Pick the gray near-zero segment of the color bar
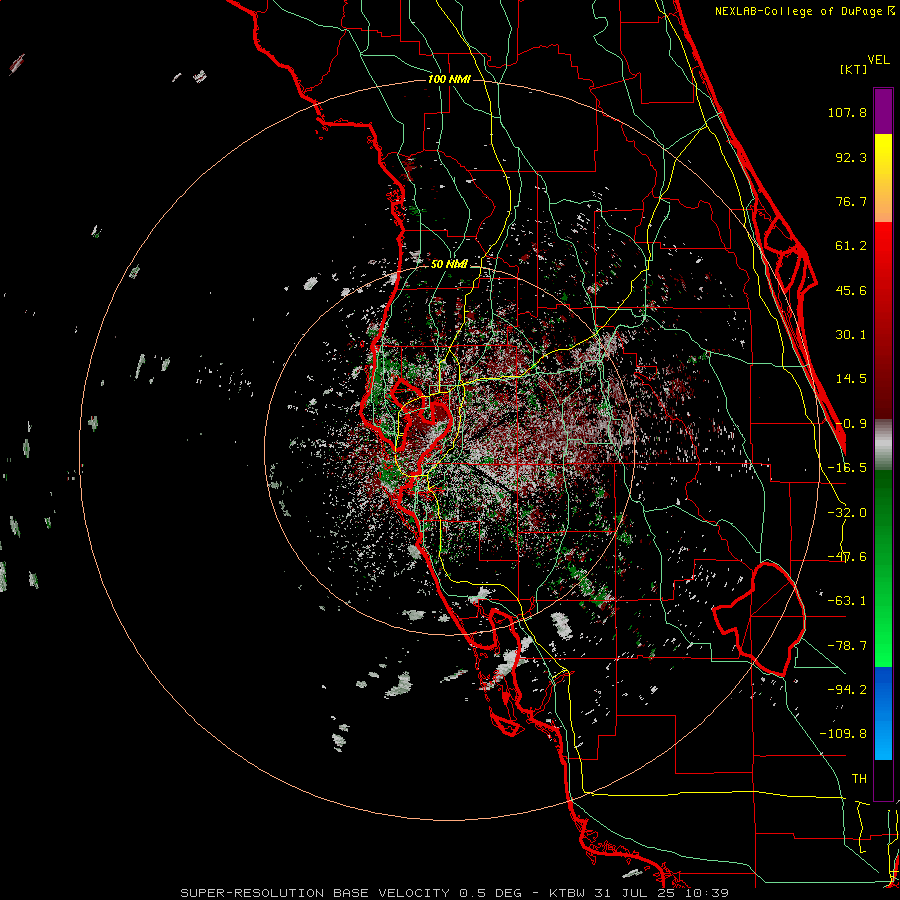900x900 pixels. tap(883, 445)
